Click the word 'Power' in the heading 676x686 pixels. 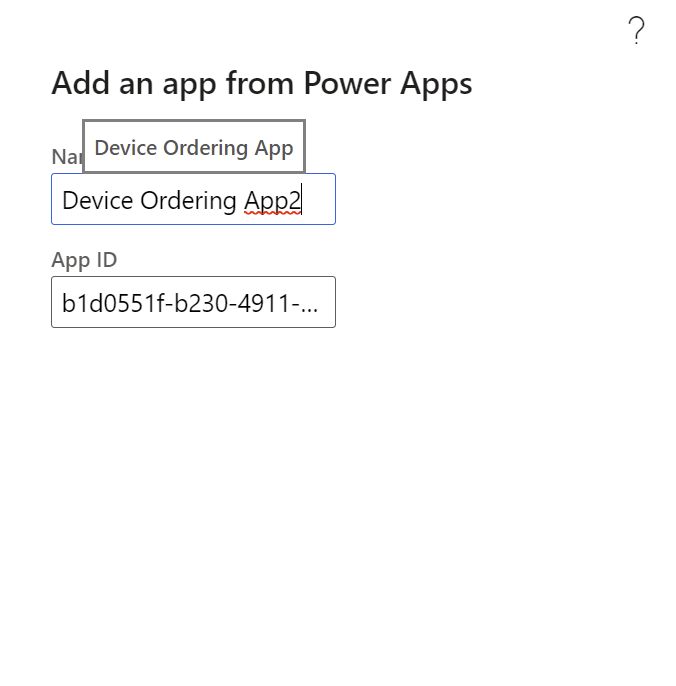pyautogui.click(x=347, y=83)
